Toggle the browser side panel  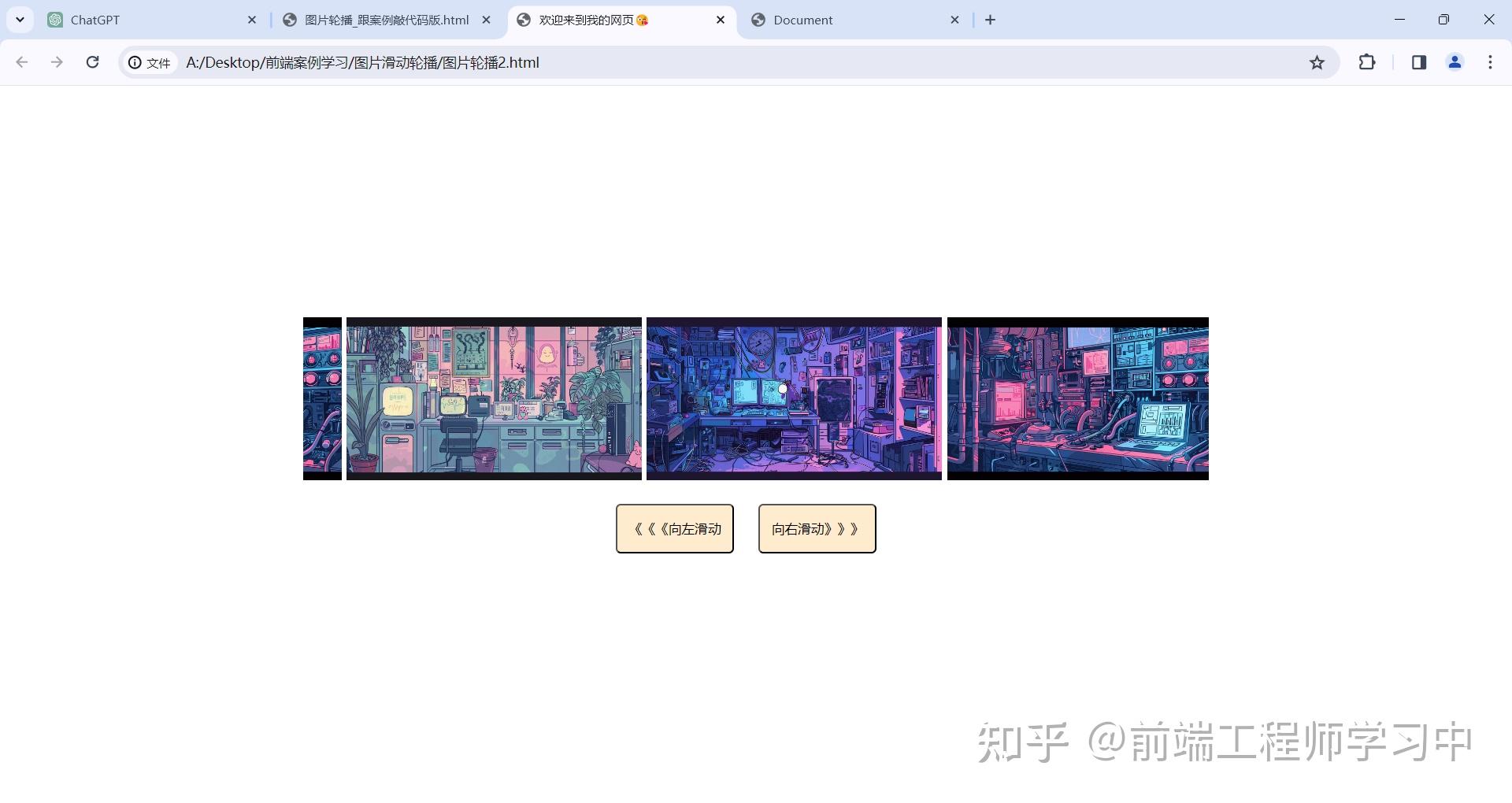[1419, 62]
